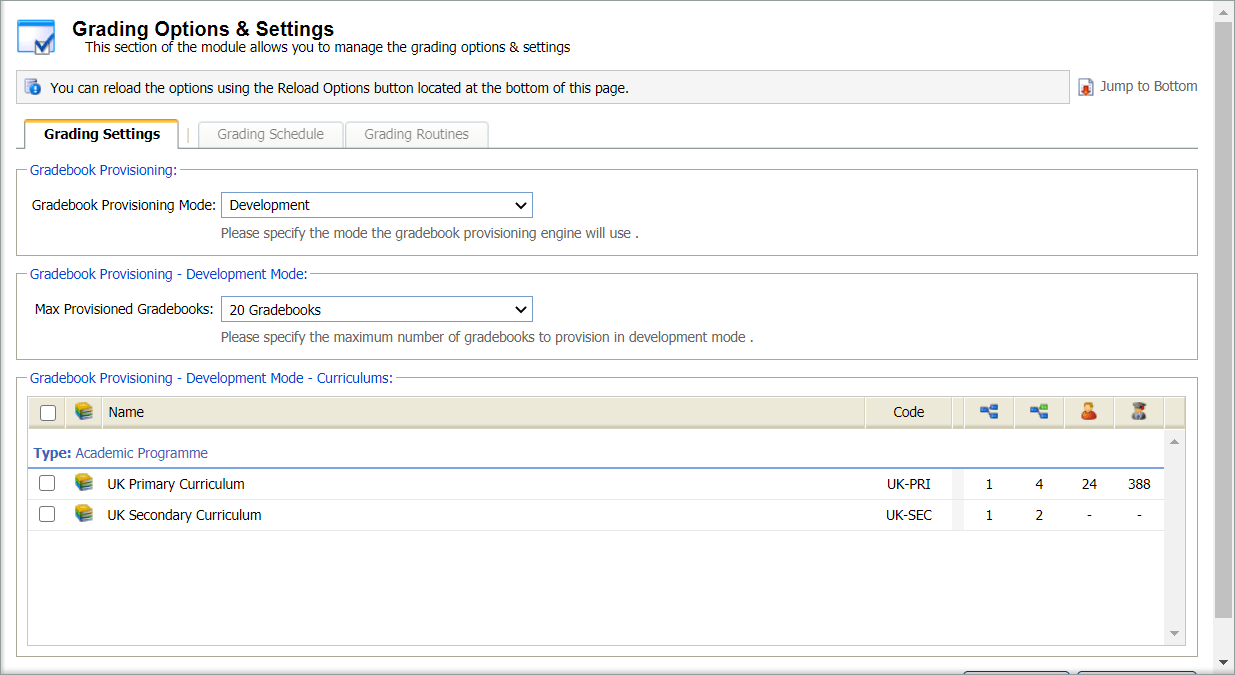Click the UK Primary Curriculum name

point(176,484)
